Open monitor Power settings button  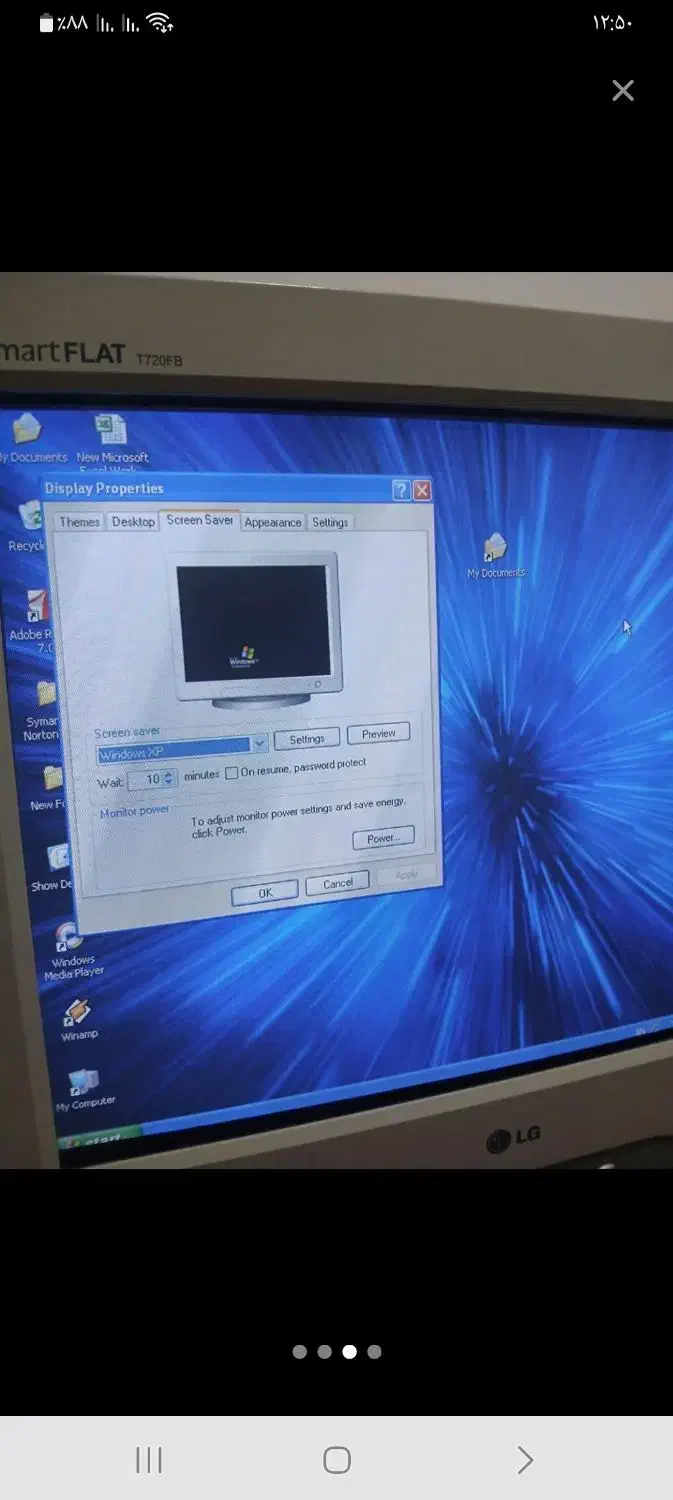click(x=383, y=838)
